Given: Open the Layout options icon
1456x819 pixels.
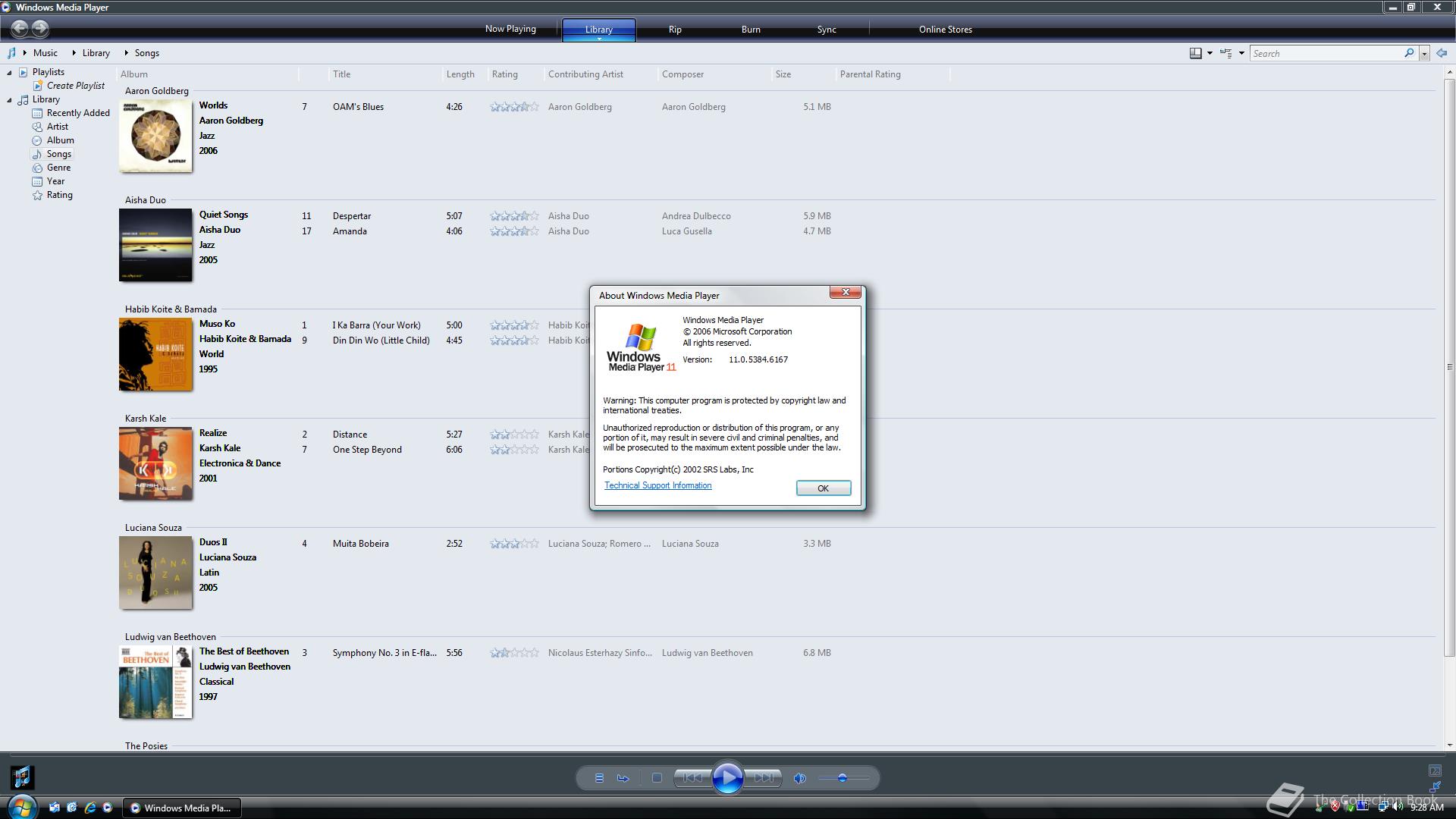Looking at the screenshot, I should 1195,53.
